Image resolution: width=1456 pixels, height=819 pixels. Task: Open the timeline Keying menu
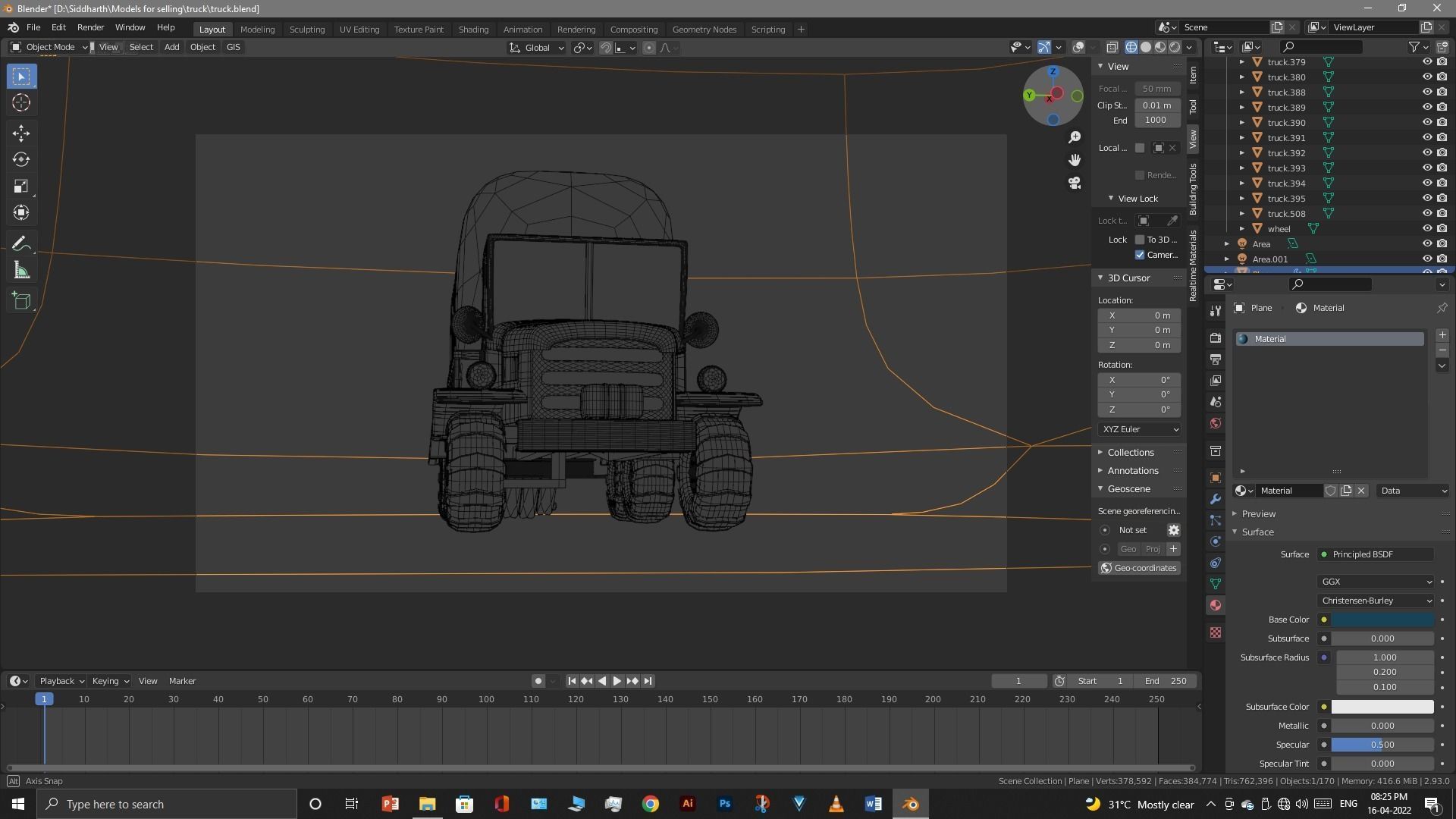click(x=110, y=681)
